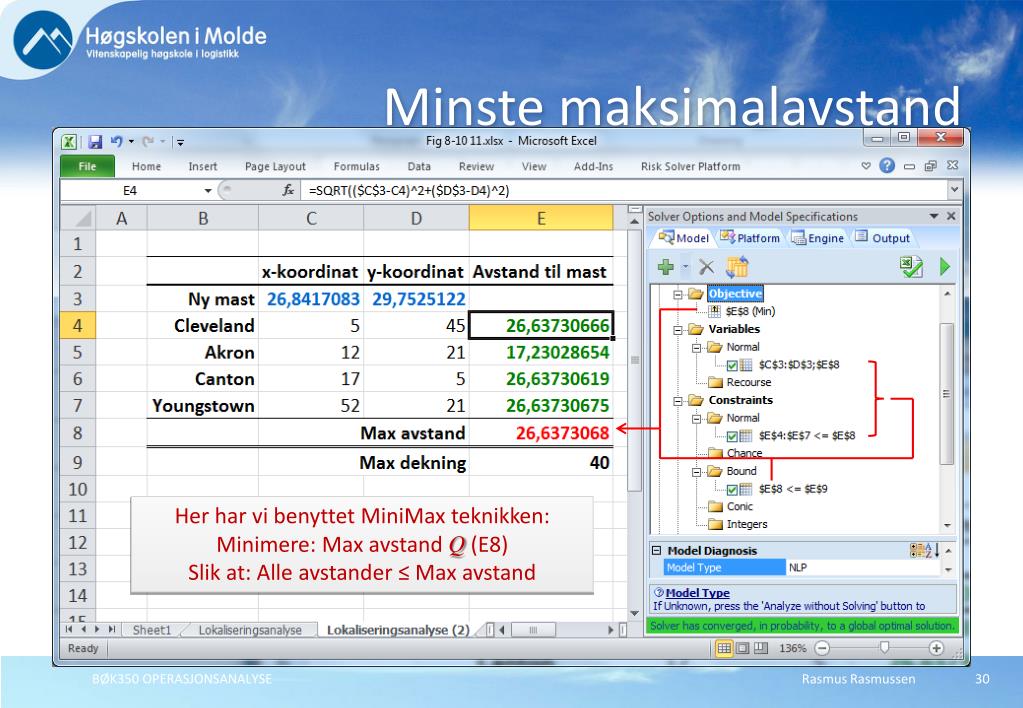1023x708 pixels.
Task: Click the Redo arrow icon
Action: [148, 141]
